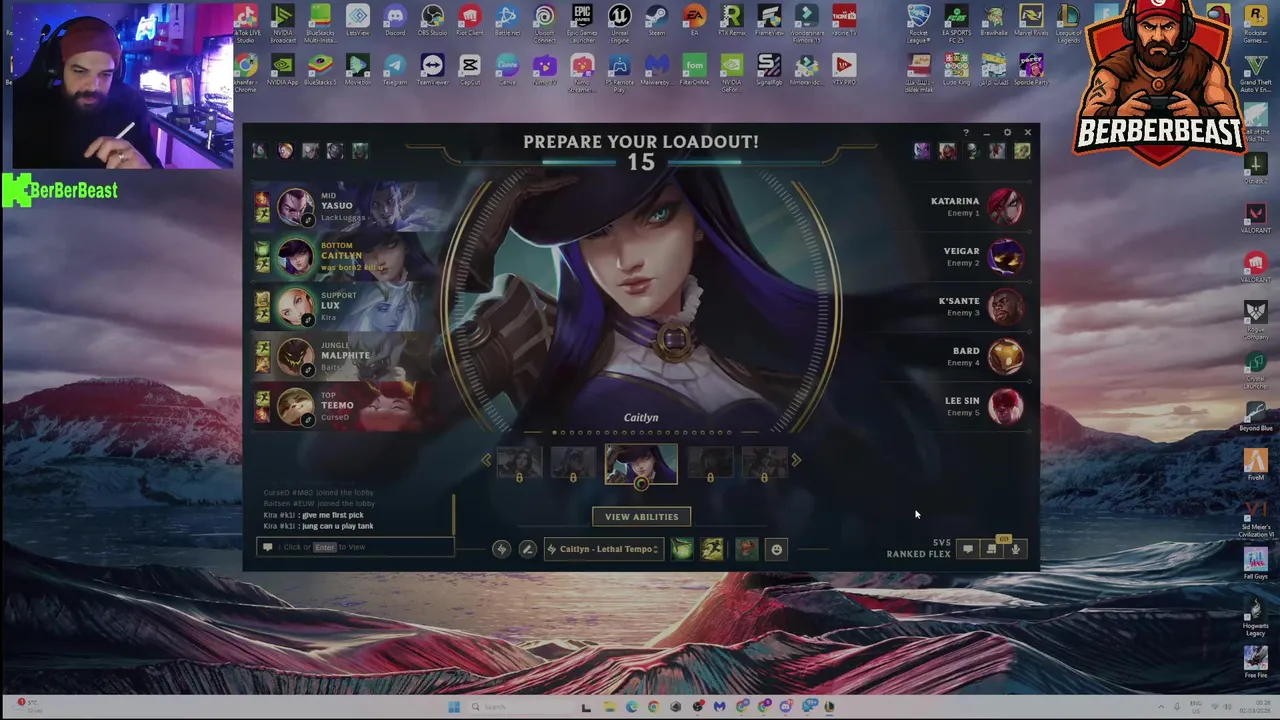Open the recommended runes lightning icon
Viewport: 1280px width, 720px height.
(x=501, y=549)
